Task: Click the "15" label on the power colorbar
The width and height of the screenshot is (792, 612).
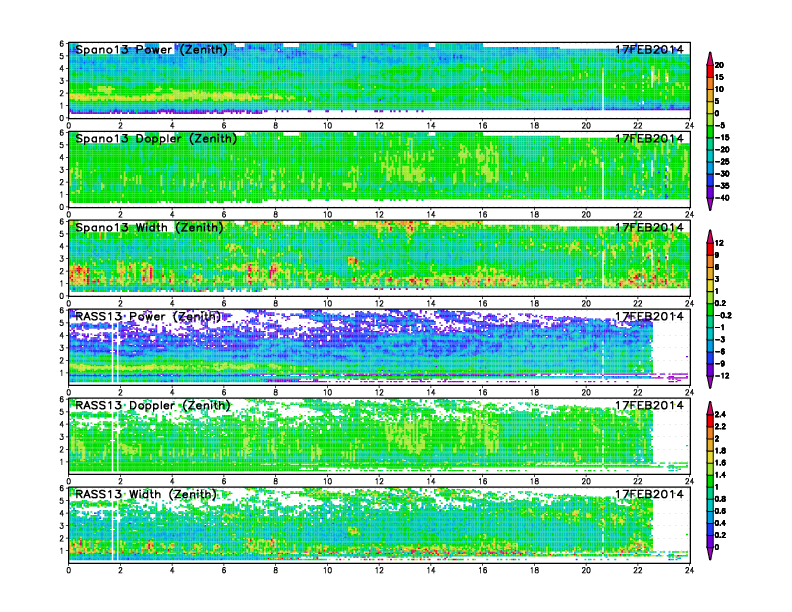Action: [719, 77]
